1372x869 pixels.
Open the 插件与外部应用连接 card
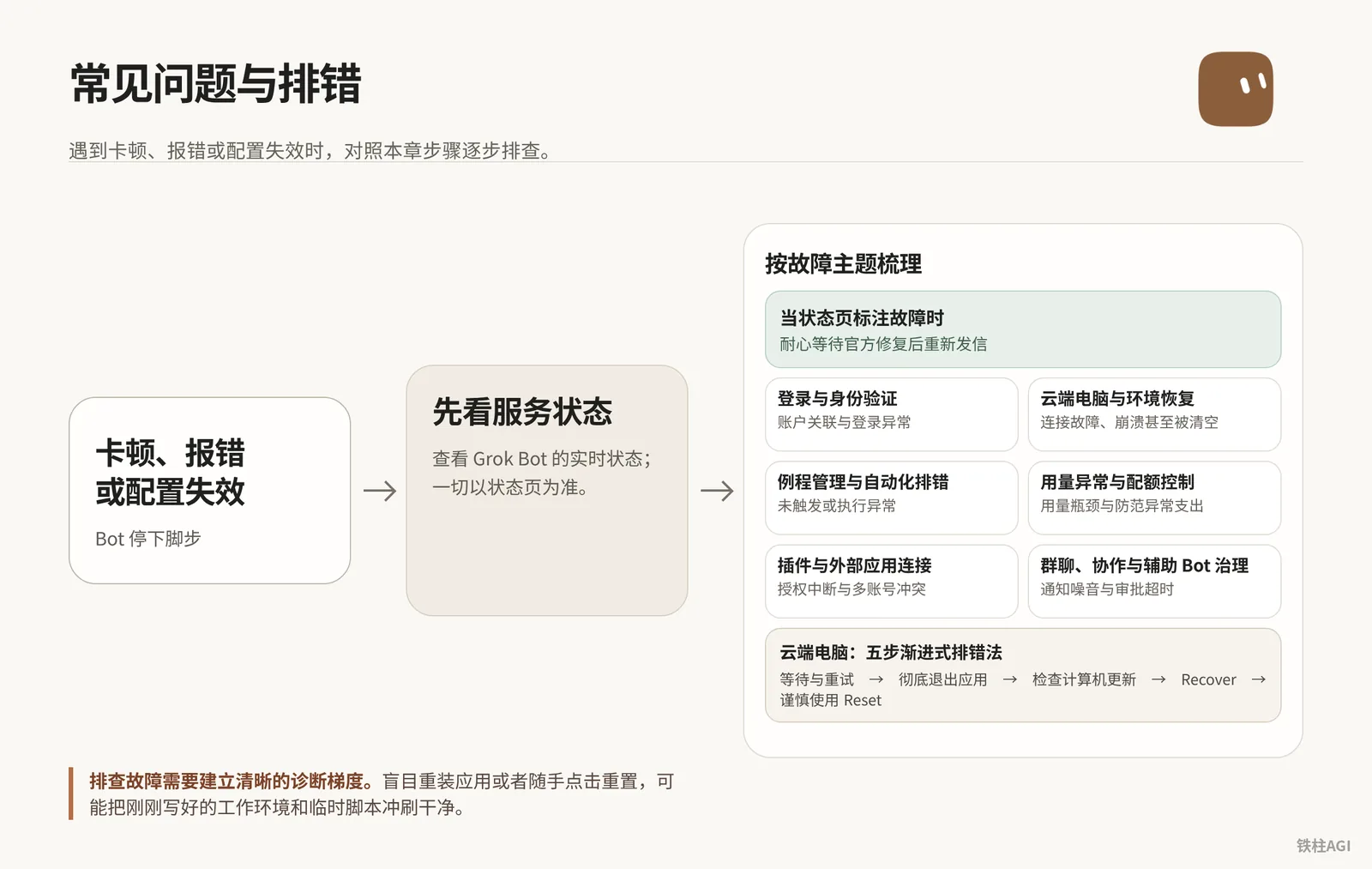coord(892,581)
